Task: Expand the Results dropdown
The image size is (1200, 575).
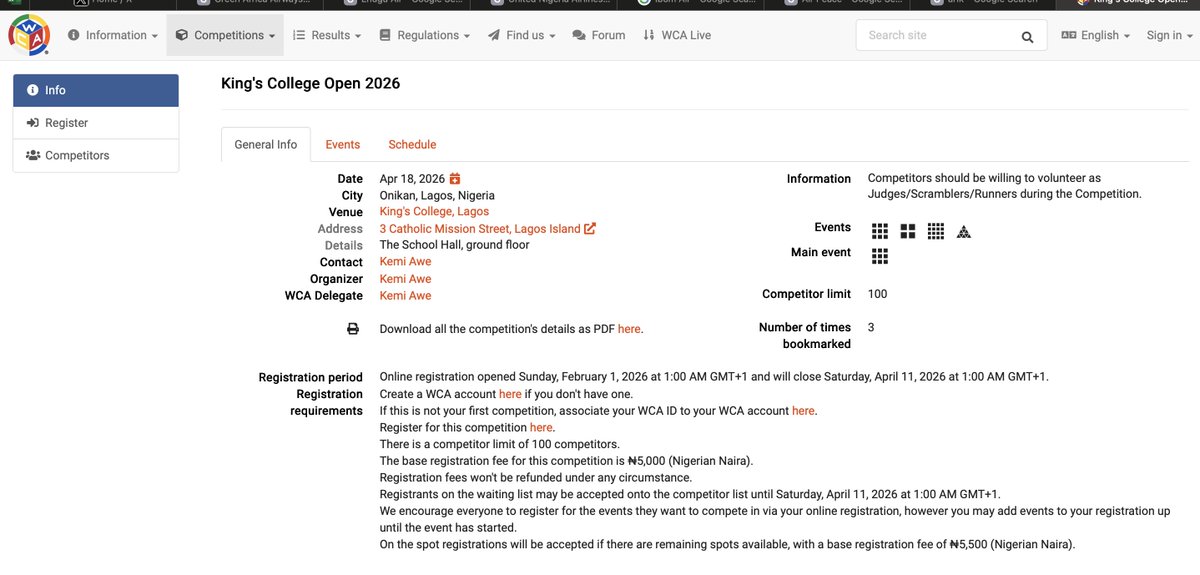Action: coord(327,35)
